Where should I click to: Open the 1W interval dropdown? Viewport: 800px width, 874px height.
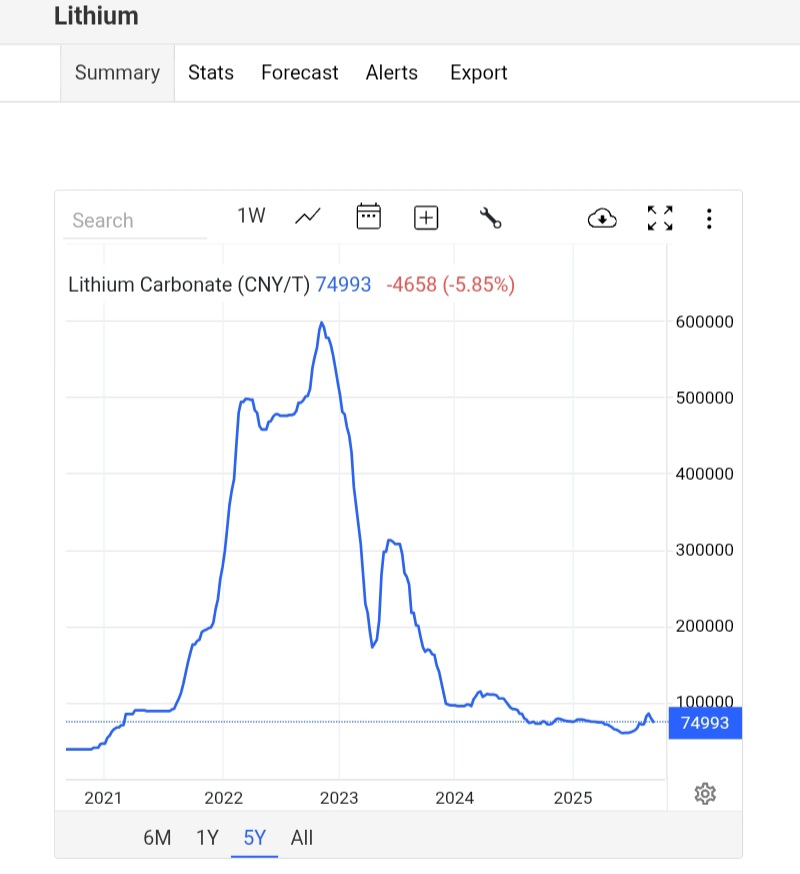pos(251,216)
